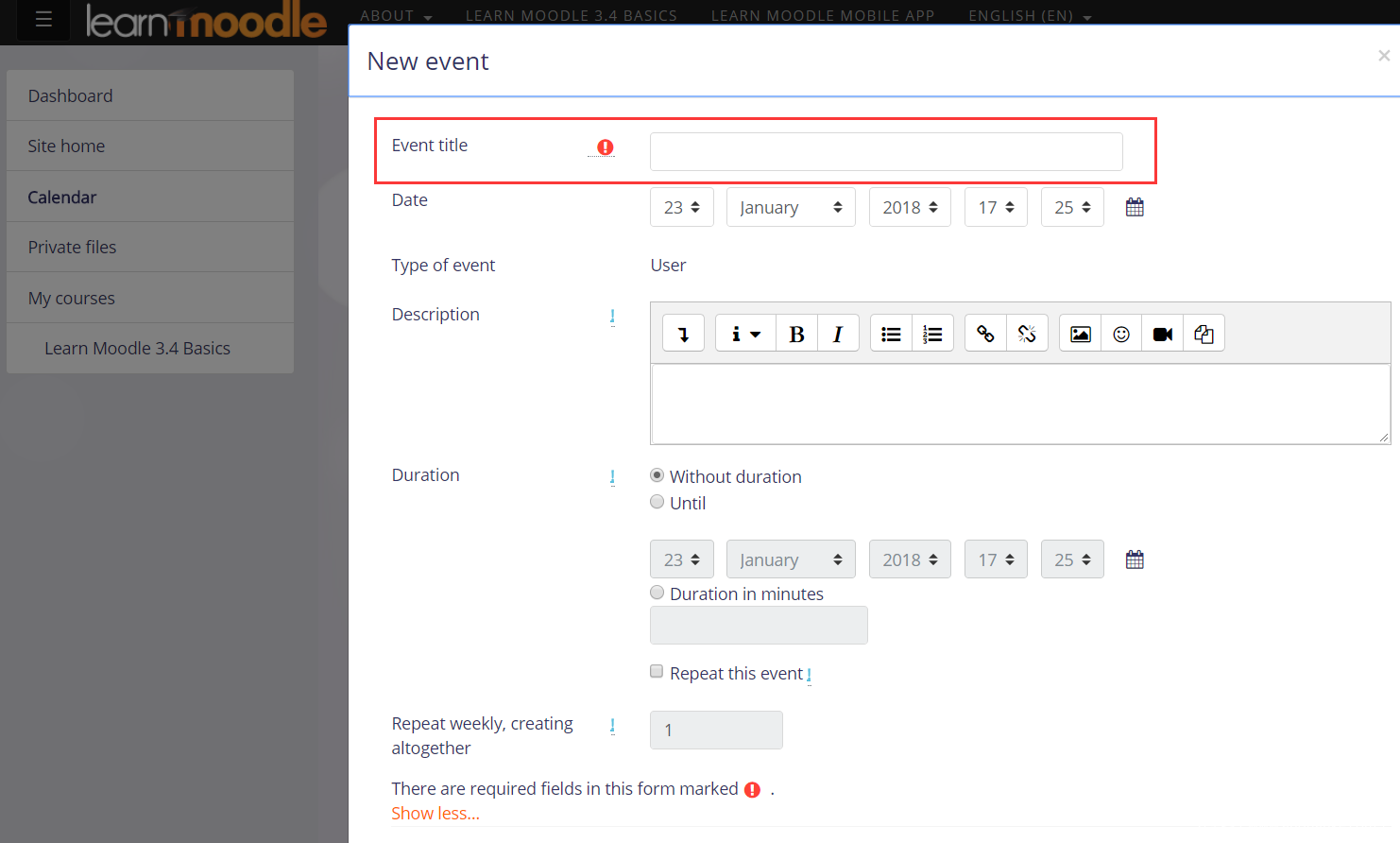
Task: Click the Repeat weekly count field
Action: tap(716, 730)
